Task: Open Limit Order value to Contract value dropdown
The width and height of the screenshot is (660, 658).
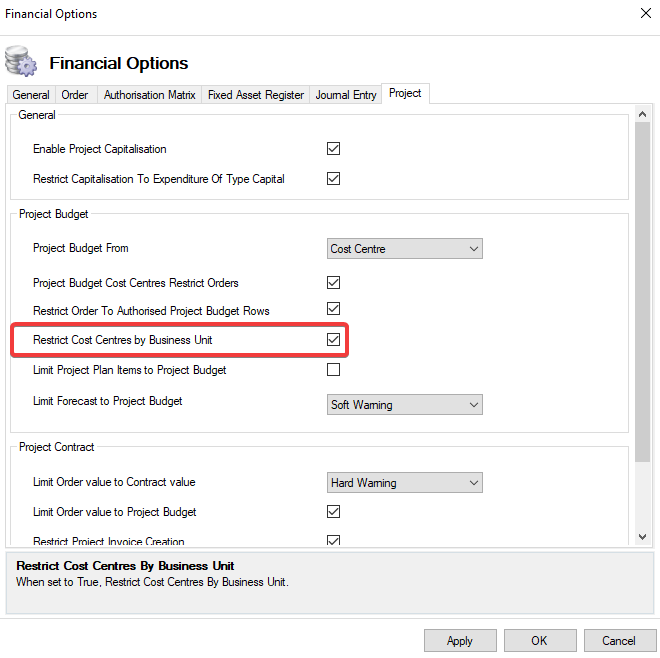Action: [x=405, y=483]
